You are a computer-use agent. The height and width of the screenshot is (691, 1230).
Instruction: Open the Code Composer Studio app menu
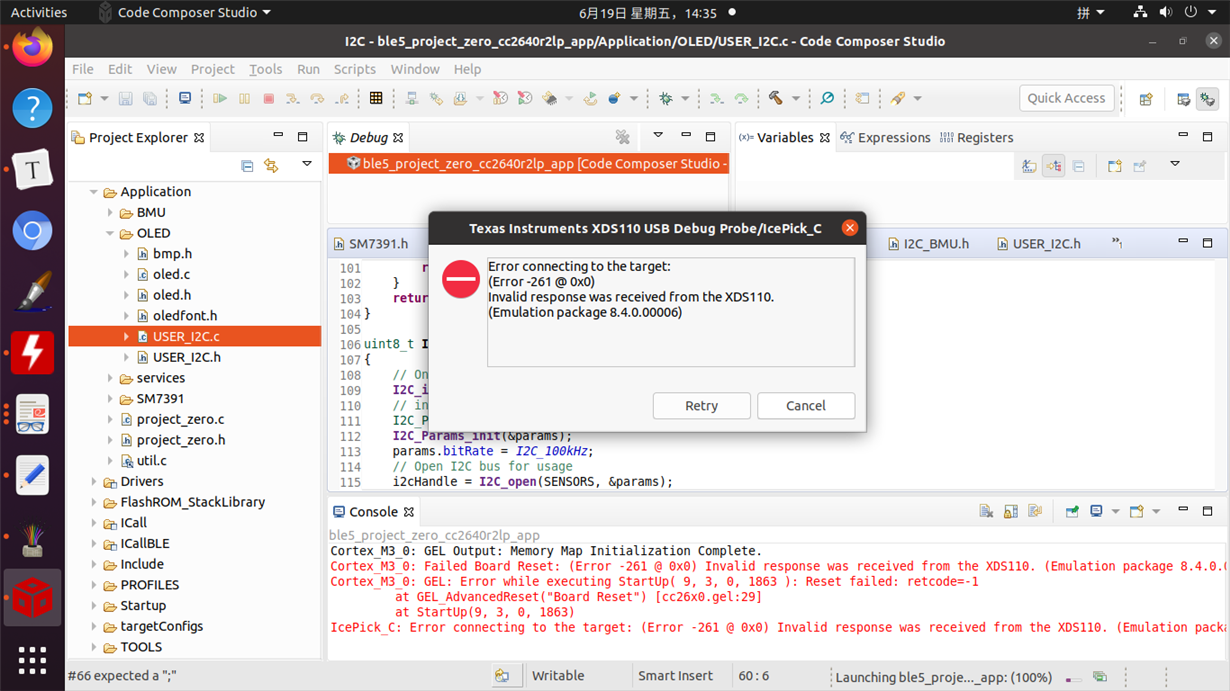tap(186, 13)
